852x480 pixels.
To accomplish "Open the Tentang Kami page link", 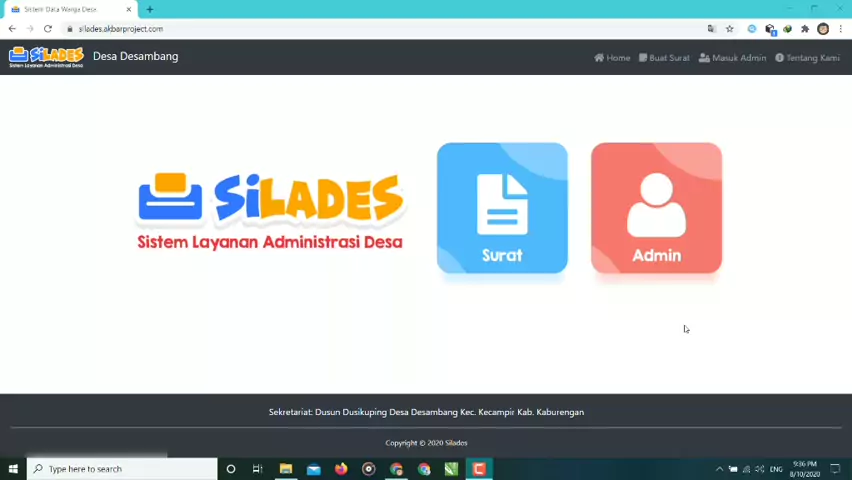I will pos(807,58).
